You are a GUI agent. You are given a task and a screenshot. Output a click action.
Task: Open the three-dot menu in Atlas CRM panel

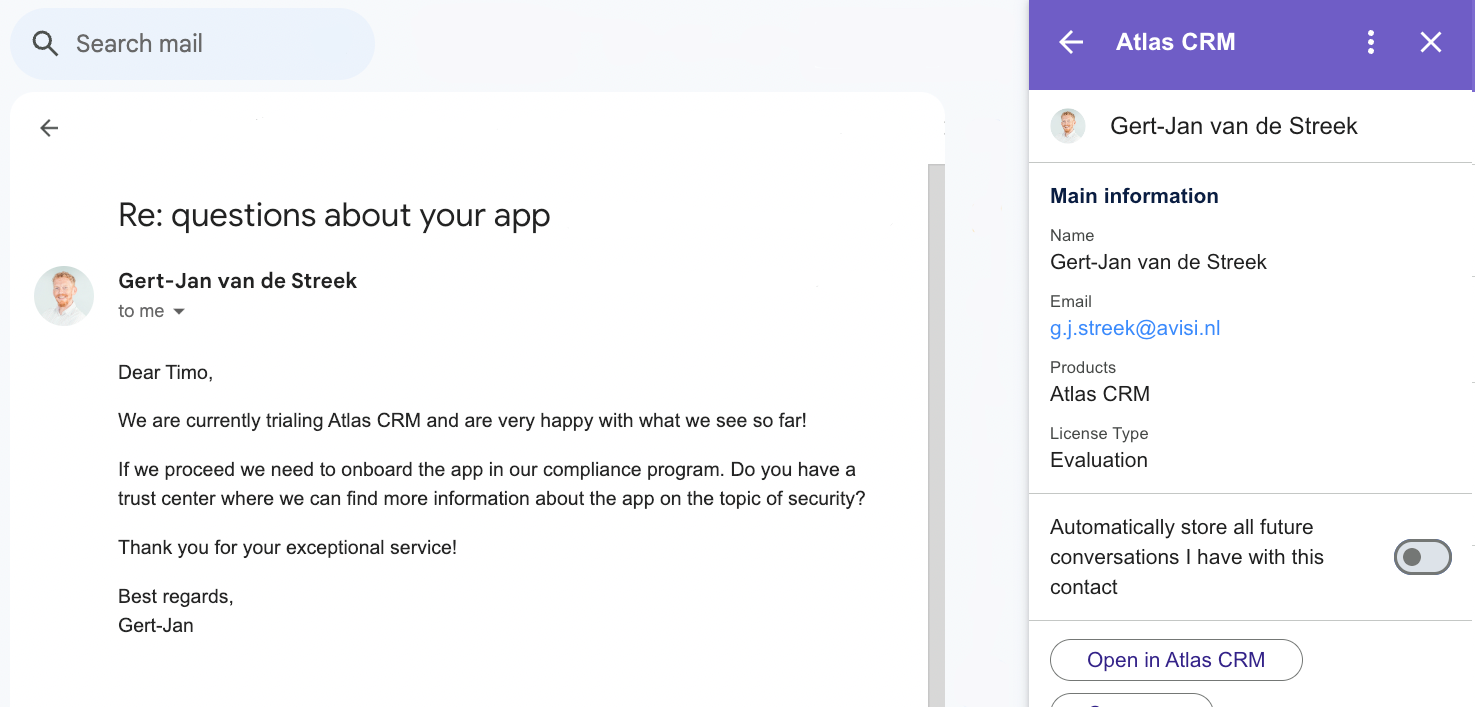coord(1370,42)
